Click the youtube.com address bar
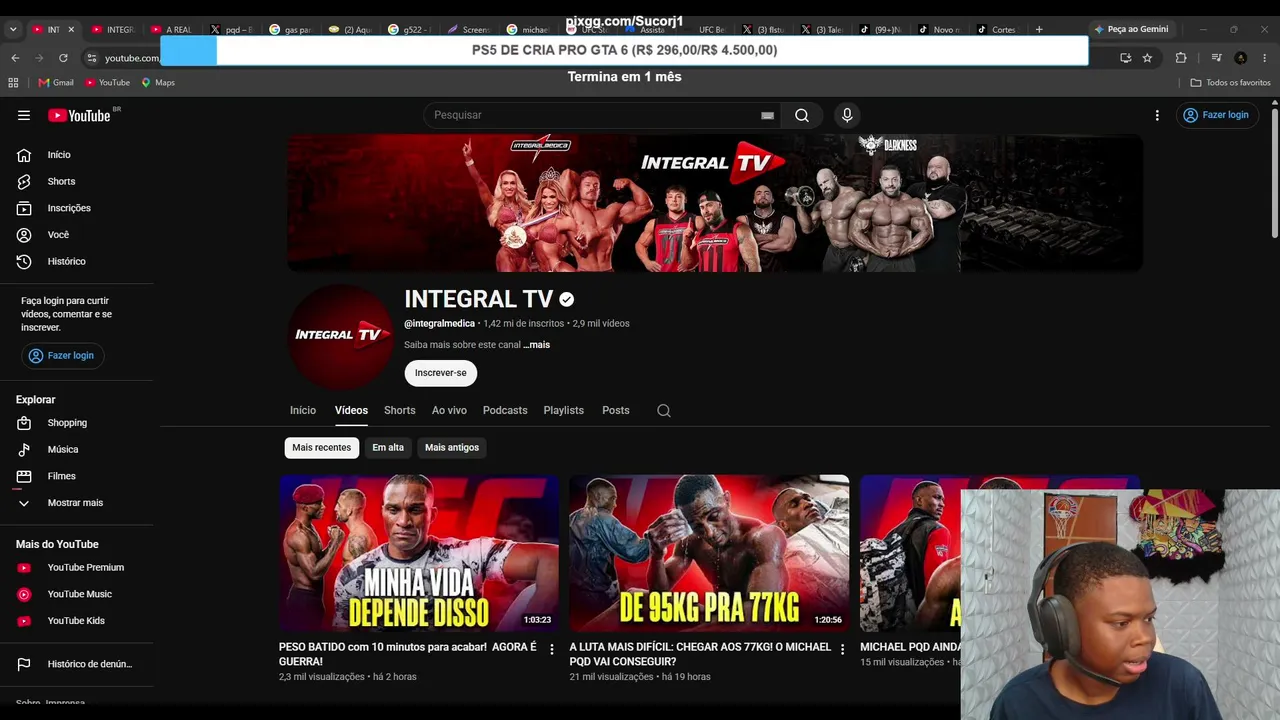 (x=132, y=58)
